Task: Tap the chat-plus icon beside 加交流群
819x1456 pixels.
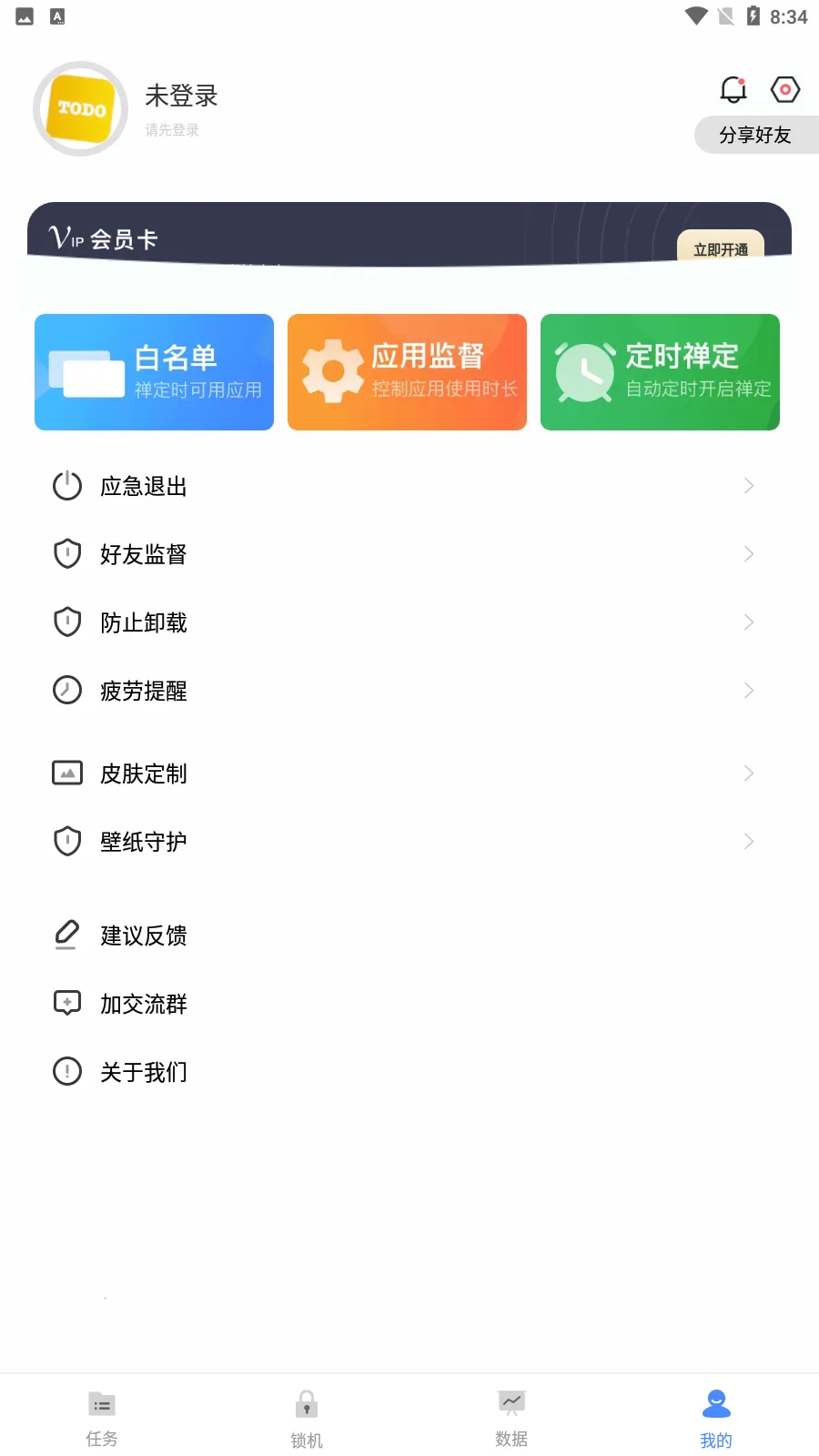Action: (x=67, y=1003)
